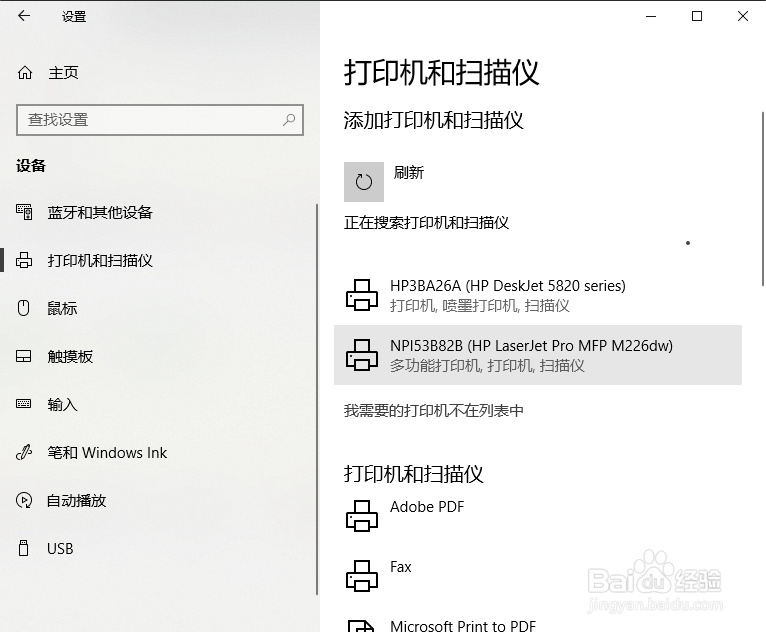Click the 刷新 refresh button
This screenshot has height=632, width=766.
pos(364,182)
